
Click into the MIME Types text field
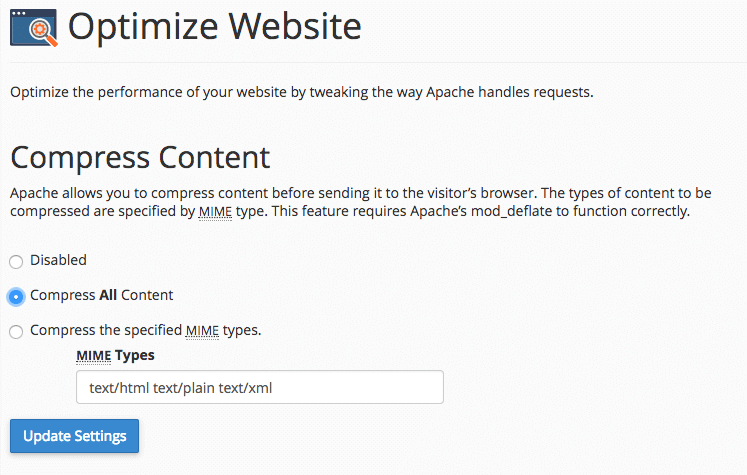pos(260,387)
